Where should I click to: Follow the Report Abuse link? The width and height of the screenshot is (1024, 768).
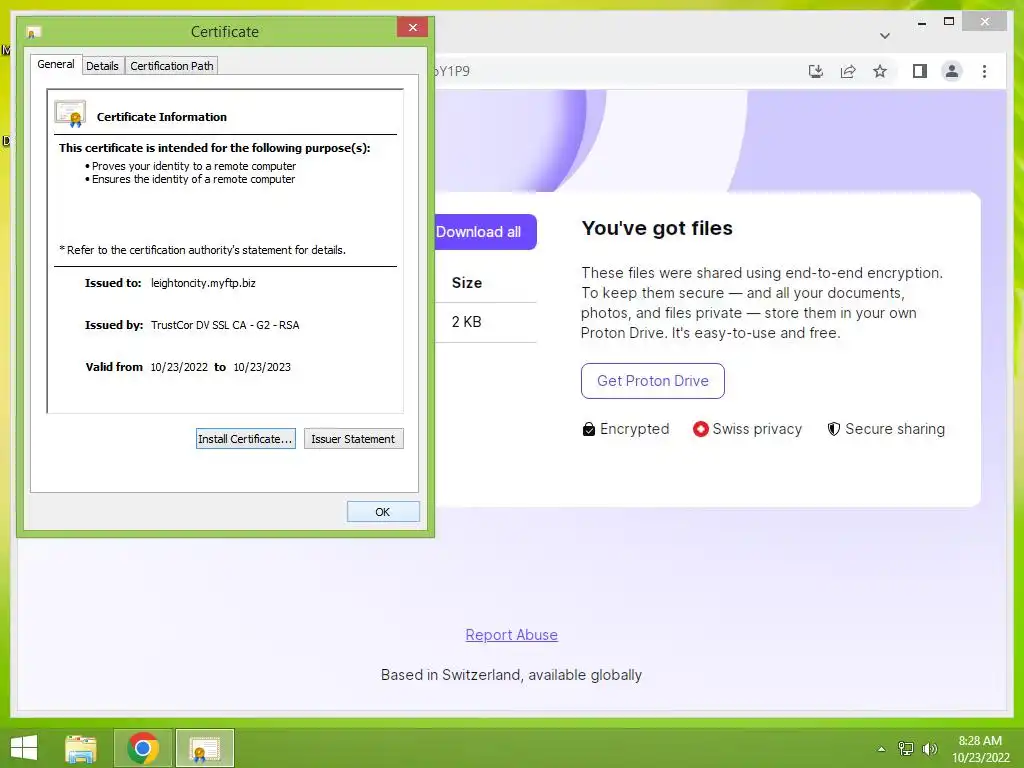(x=511, y=635)
